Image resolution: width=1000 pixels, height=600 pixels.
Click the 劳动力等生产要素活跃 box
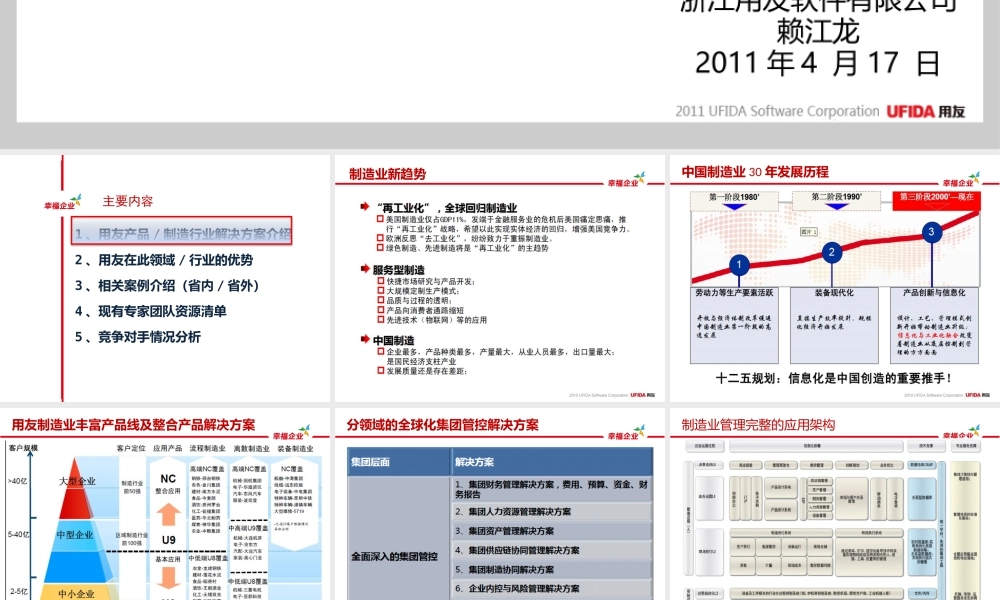click(734, 325)
